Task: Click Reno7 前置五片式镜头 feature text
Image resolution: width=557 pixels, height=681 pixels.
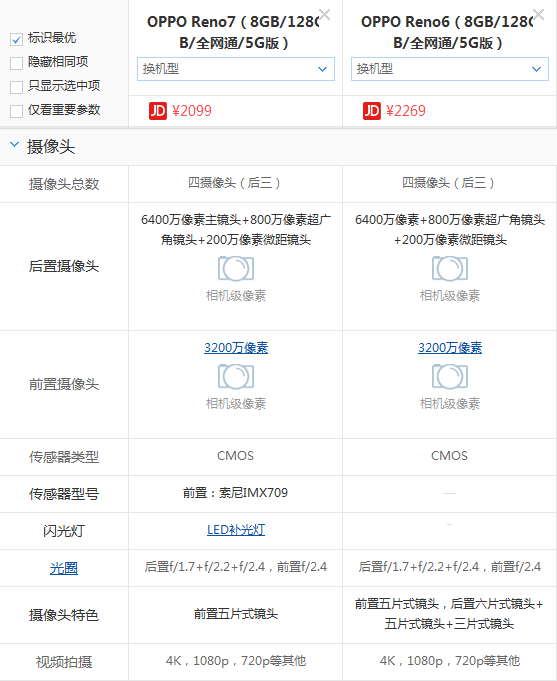Action: [236, 614]
